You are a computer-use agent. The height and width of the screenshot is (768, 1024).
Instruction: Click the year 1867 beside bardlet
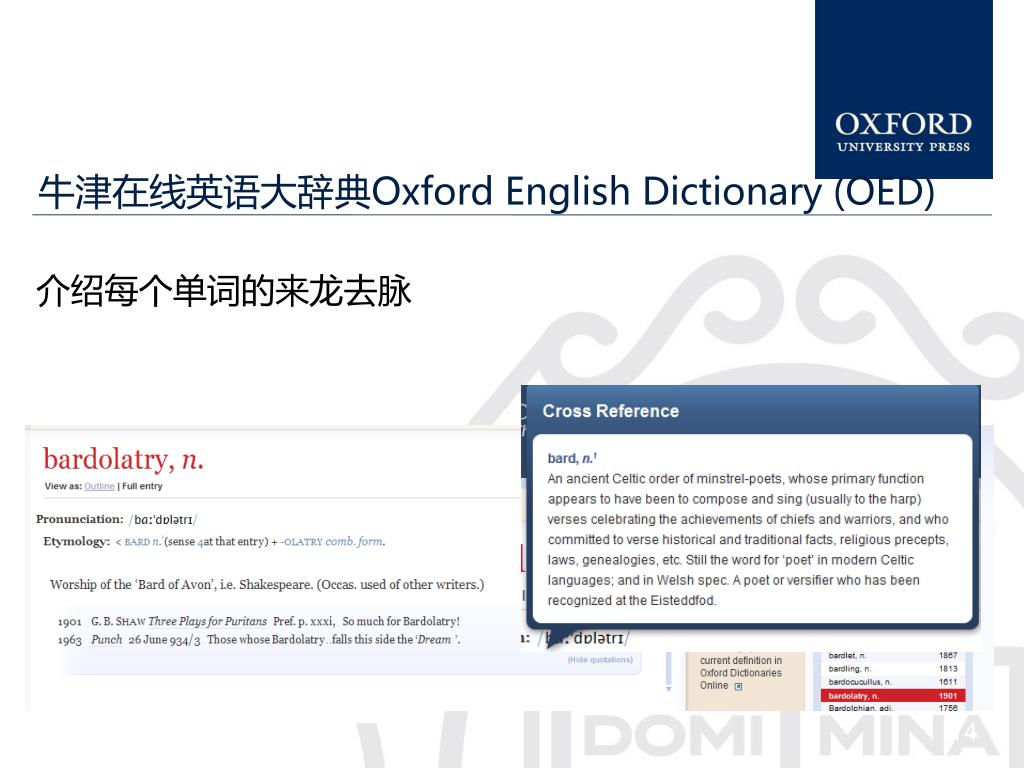tap(948, 655)
